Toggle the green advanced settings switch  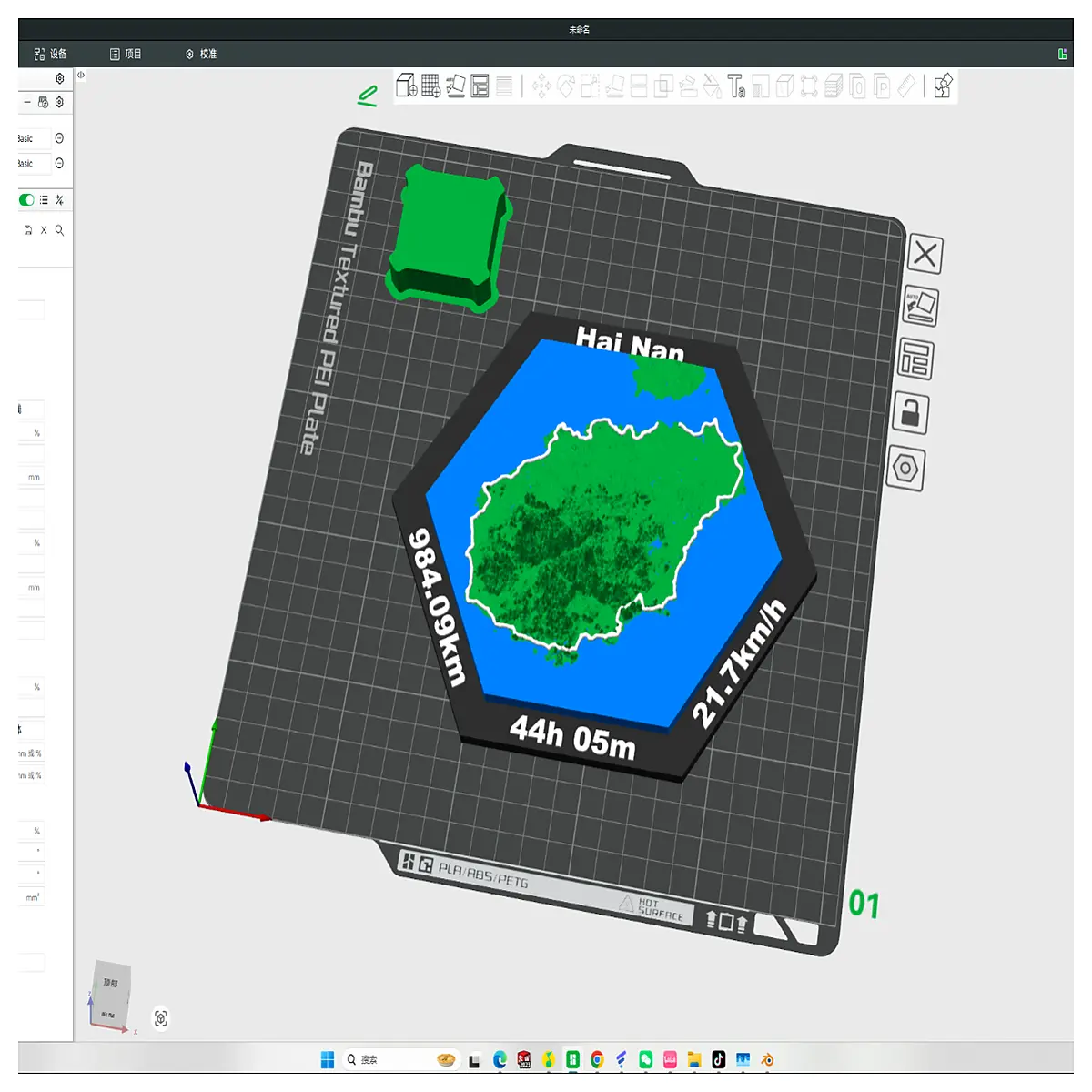[26, 200]
